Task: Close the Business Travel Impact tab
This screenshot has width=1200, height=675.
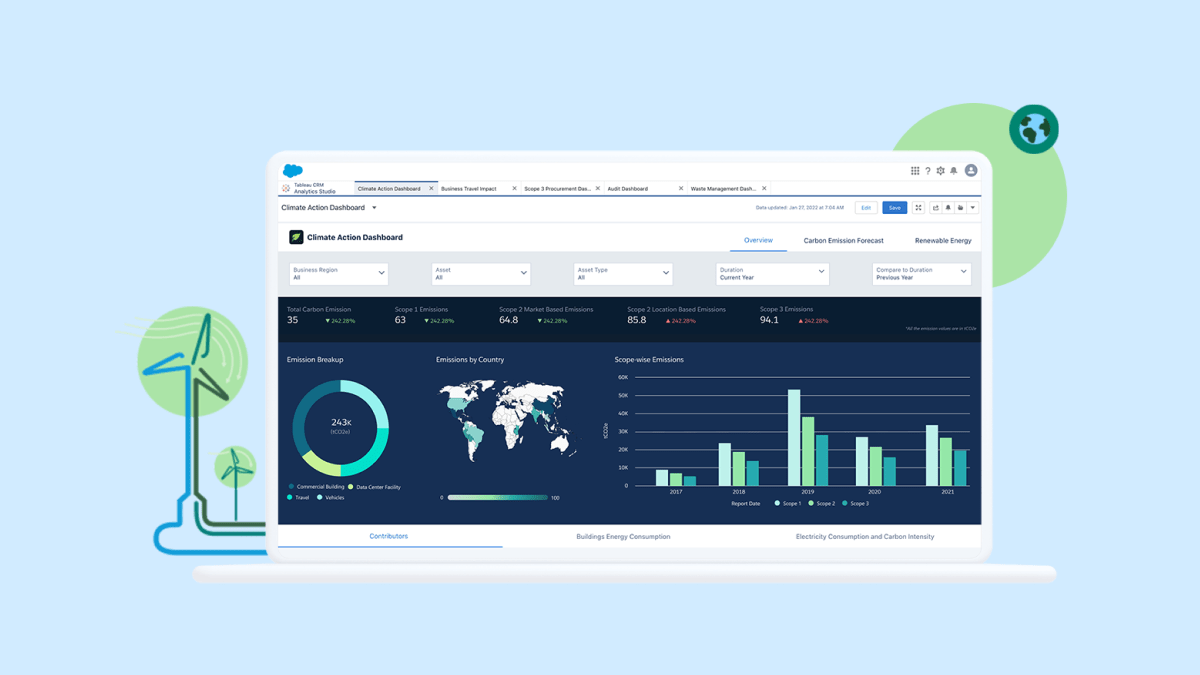Action: 514,188
